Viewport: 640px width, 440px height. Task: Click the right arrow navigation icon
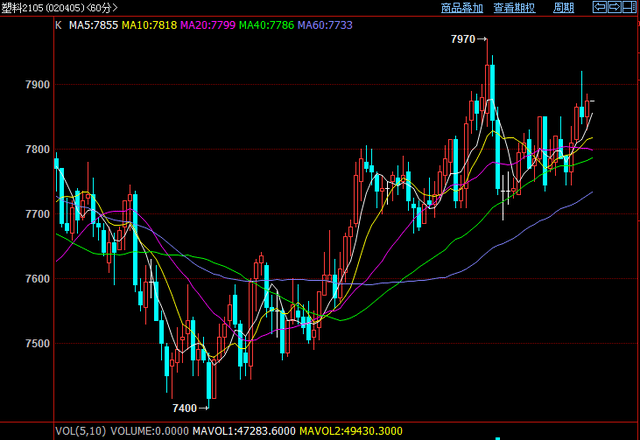click(614, 7)
